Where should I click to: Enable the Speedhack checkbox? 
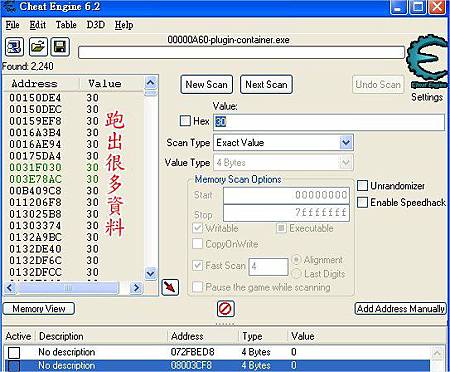[x=362, y=202]
